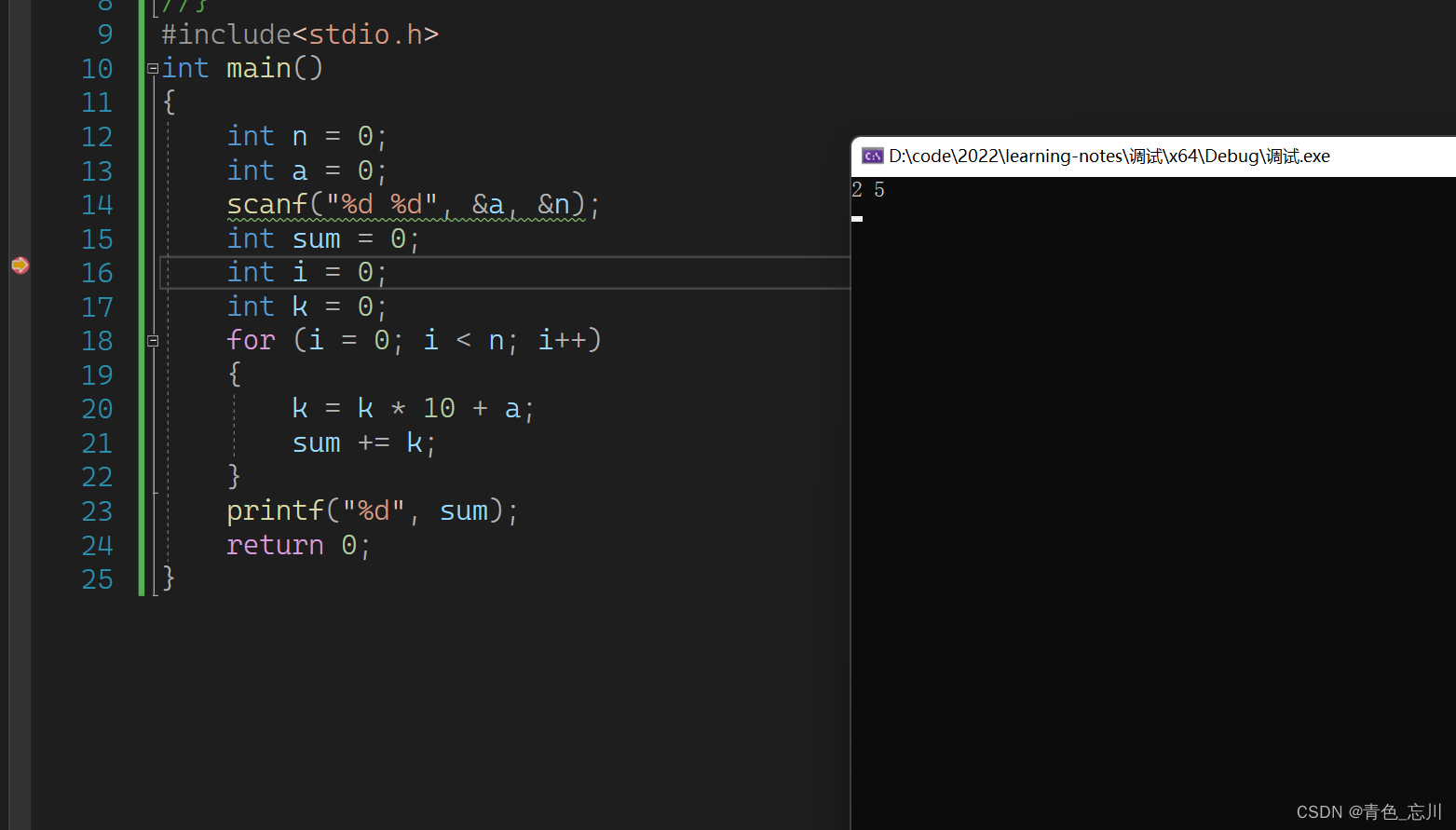
Task: Click the console title bar path text
Action: coord(1109,156)
